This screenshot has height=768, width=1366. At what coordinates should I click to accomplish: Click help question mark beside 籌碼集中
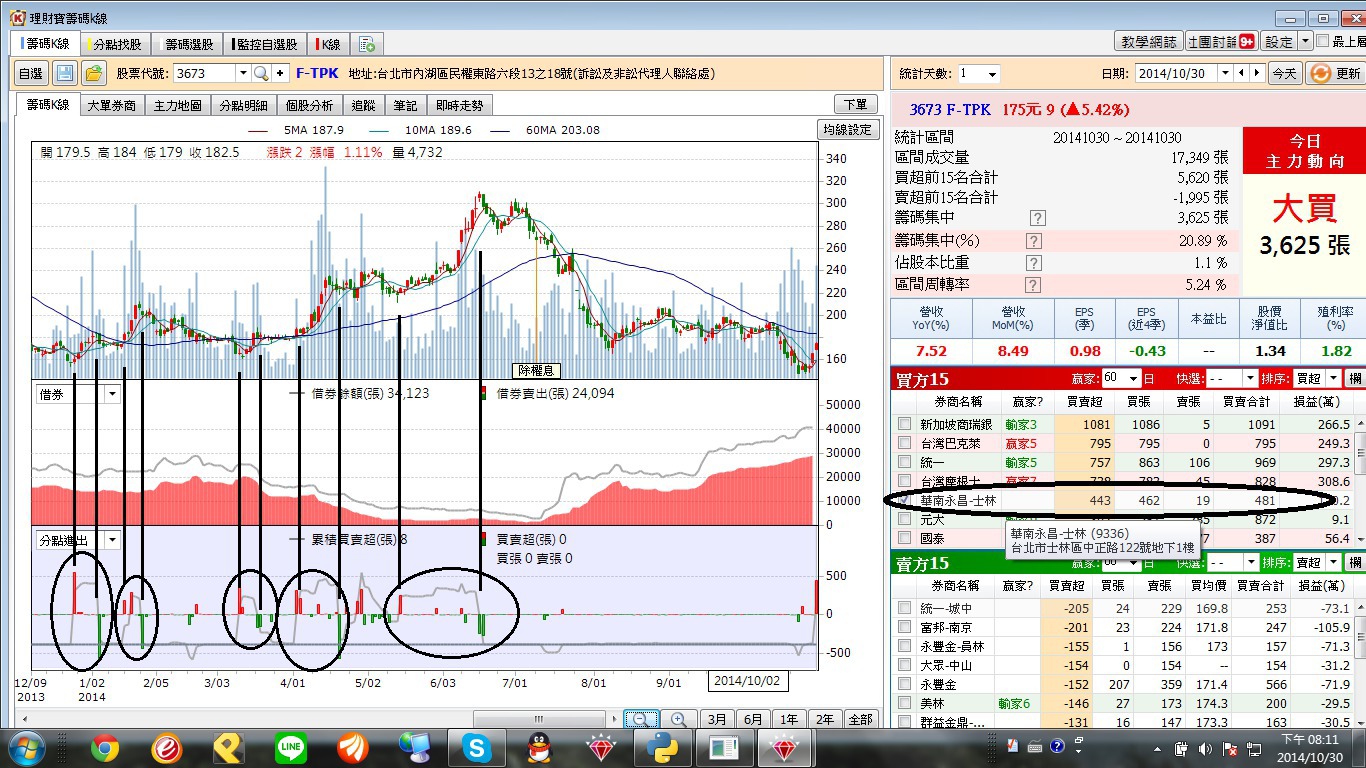[1037, 218]
